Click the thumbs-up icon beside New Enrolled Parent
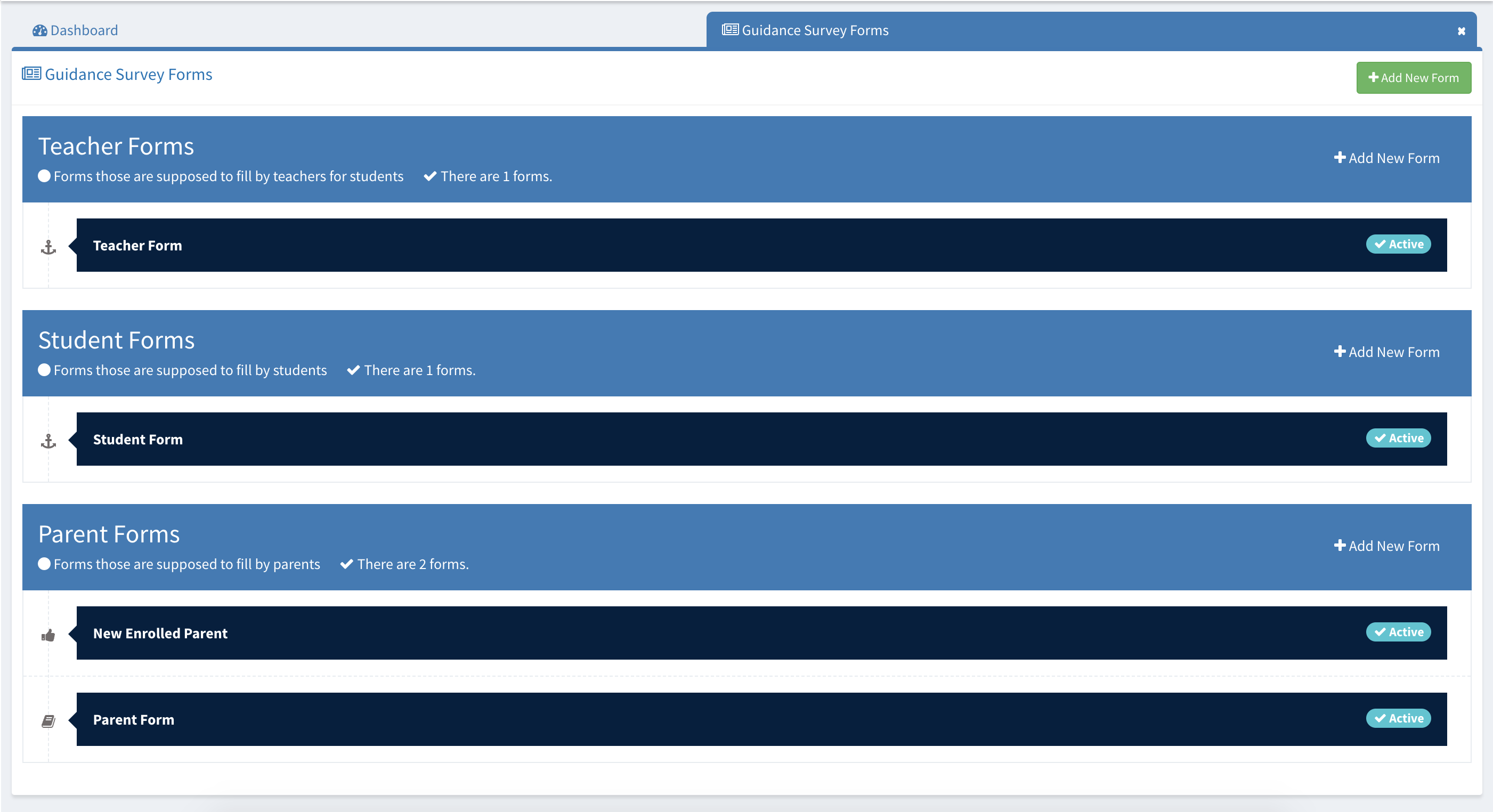The height and width of the screenshot is (812, 1493). 48,635
